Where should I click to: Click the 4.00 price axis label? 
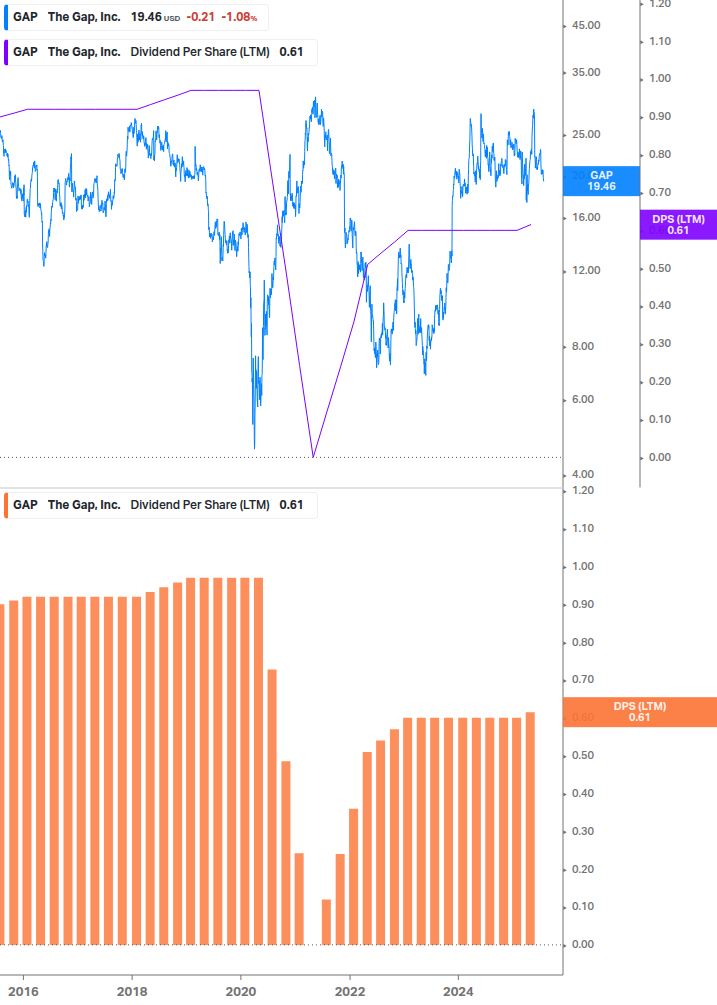point(583,474)
